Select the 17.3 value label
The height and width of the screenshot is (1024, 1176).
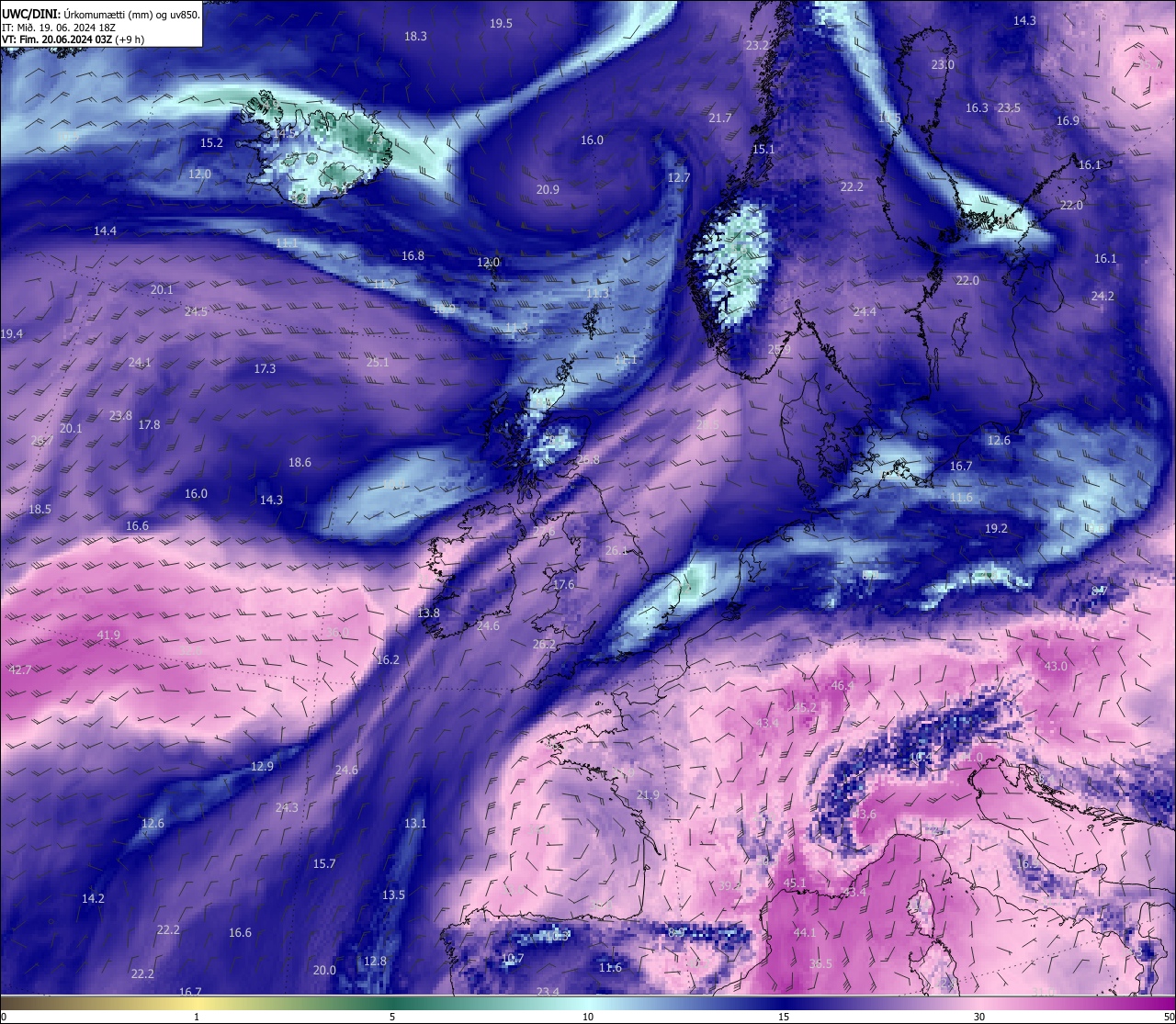coord(265,369)
